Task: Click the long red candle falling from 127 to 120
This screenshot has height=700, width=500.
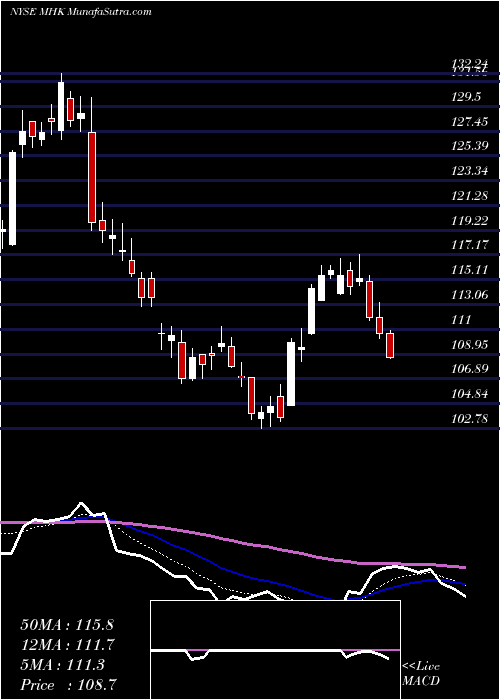Action: coord(92,177)
